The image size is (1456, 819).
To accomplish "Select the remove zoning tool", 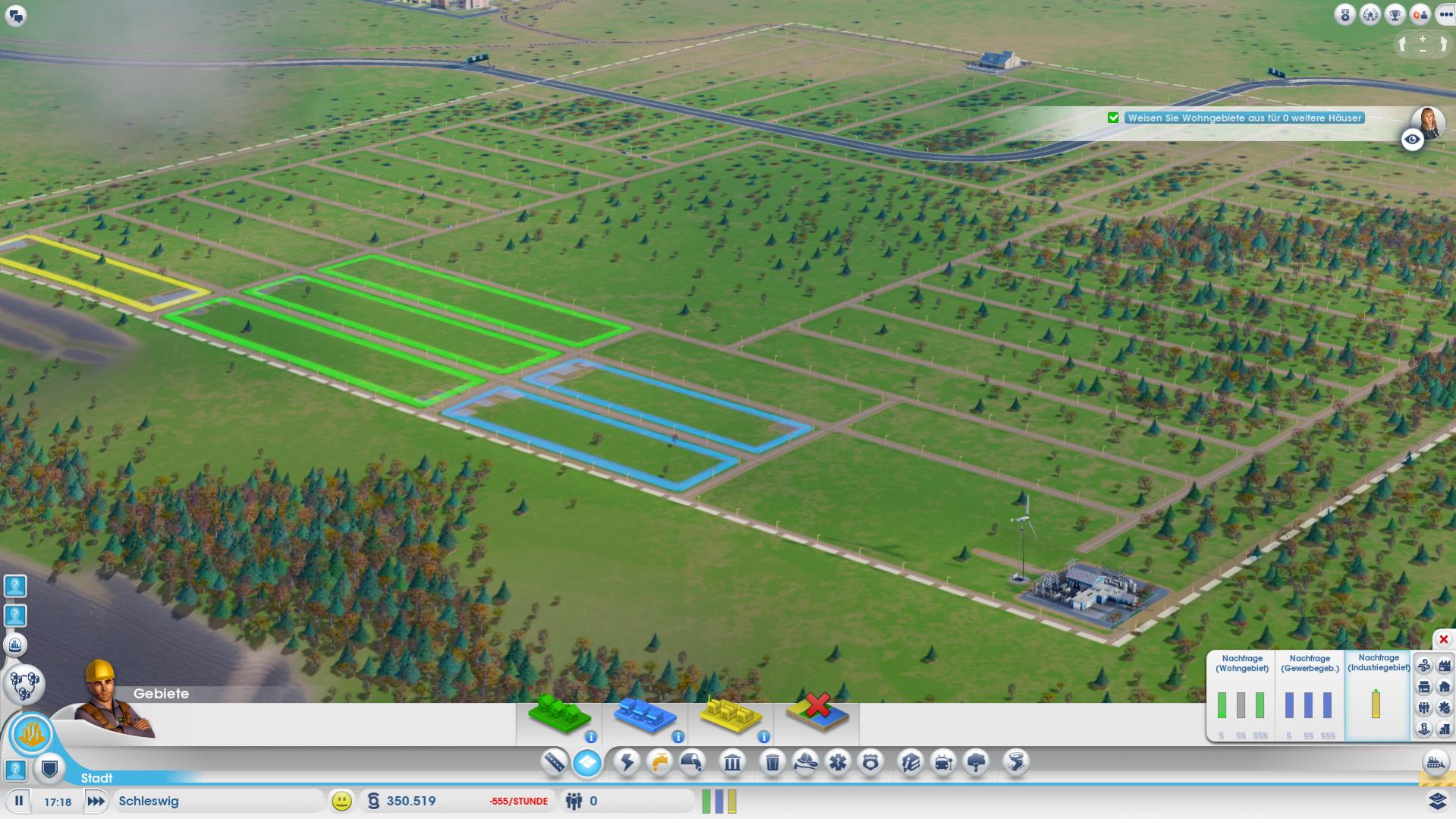I will [x=817, y=712].
